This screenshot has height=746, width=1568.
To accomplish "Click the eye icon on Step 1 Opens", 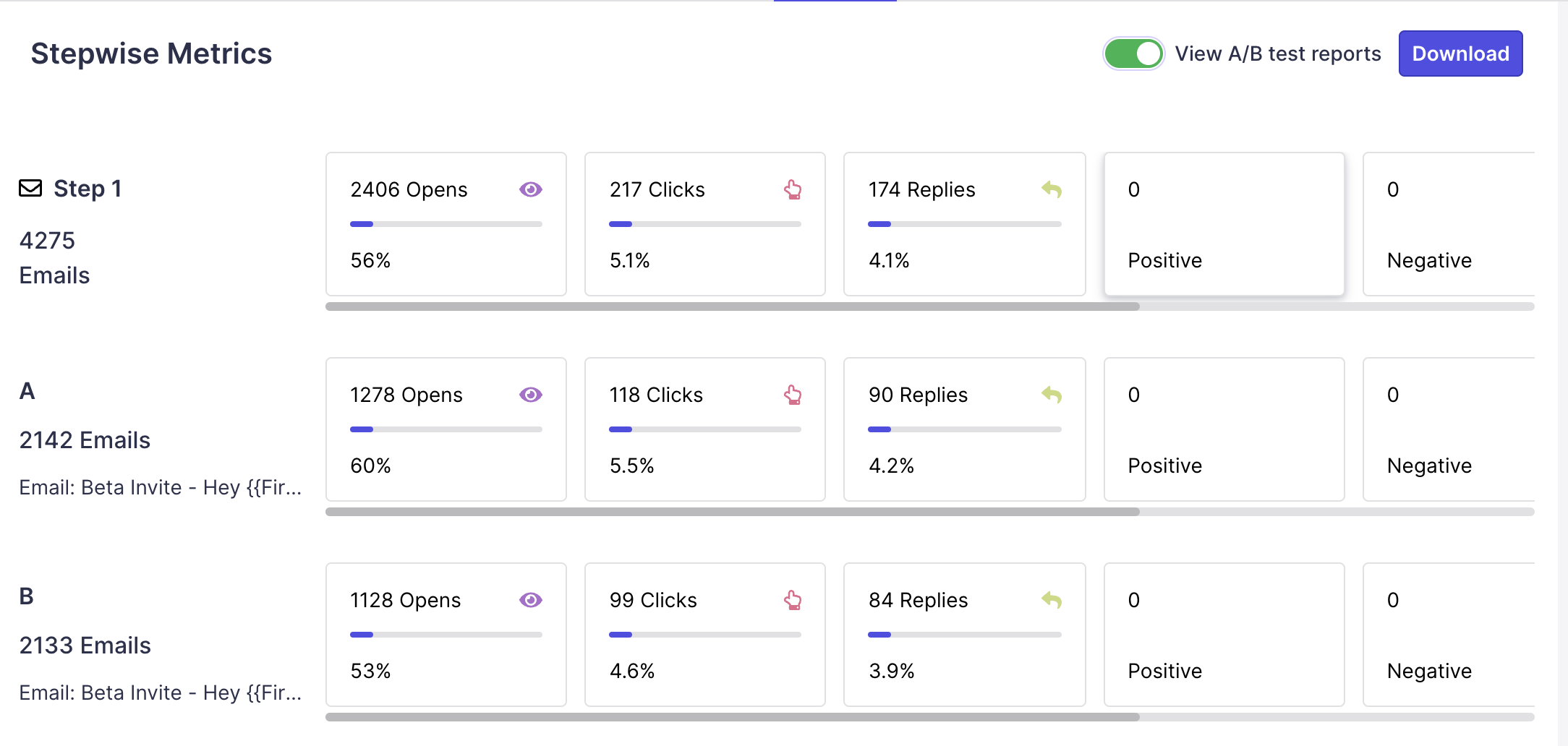I will 530,189.
